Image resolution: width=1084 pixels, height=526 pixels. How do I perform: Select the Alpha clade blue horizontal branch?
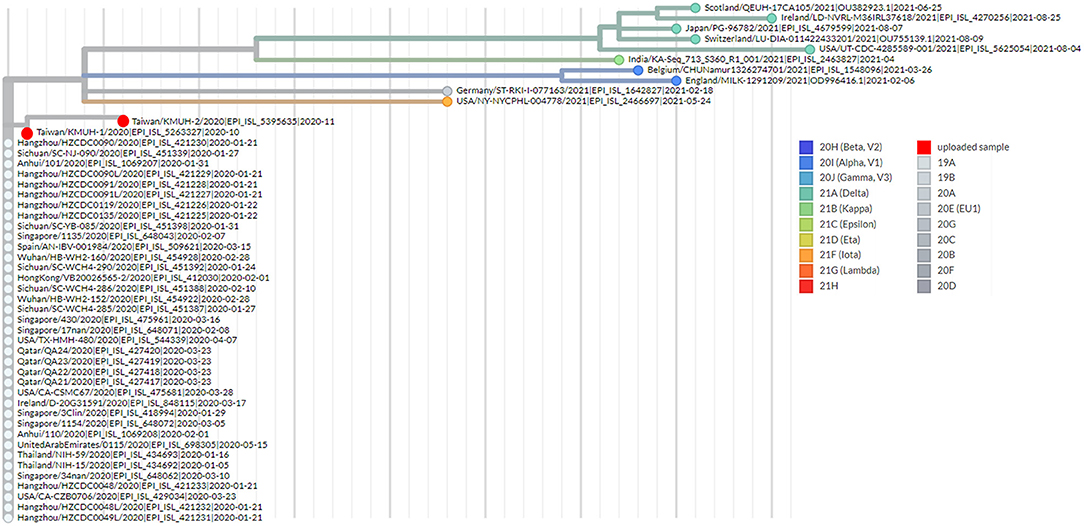pos(321,75)
